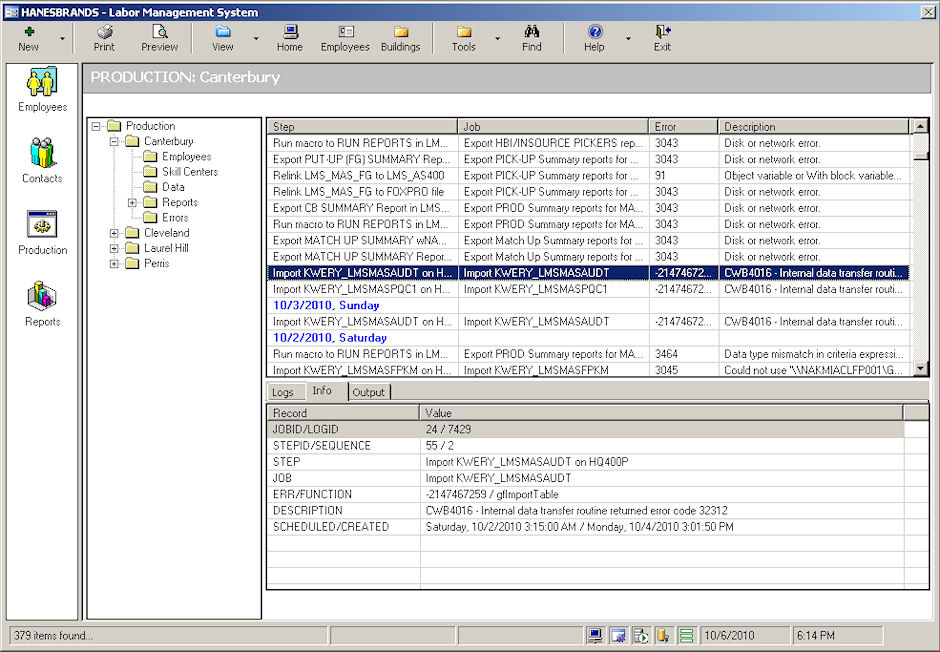Image resolution: width=940 pixels, height=652 pixels.
Task: Open the dropdown arrow beside Tools
Action: [x=497, y=38]
